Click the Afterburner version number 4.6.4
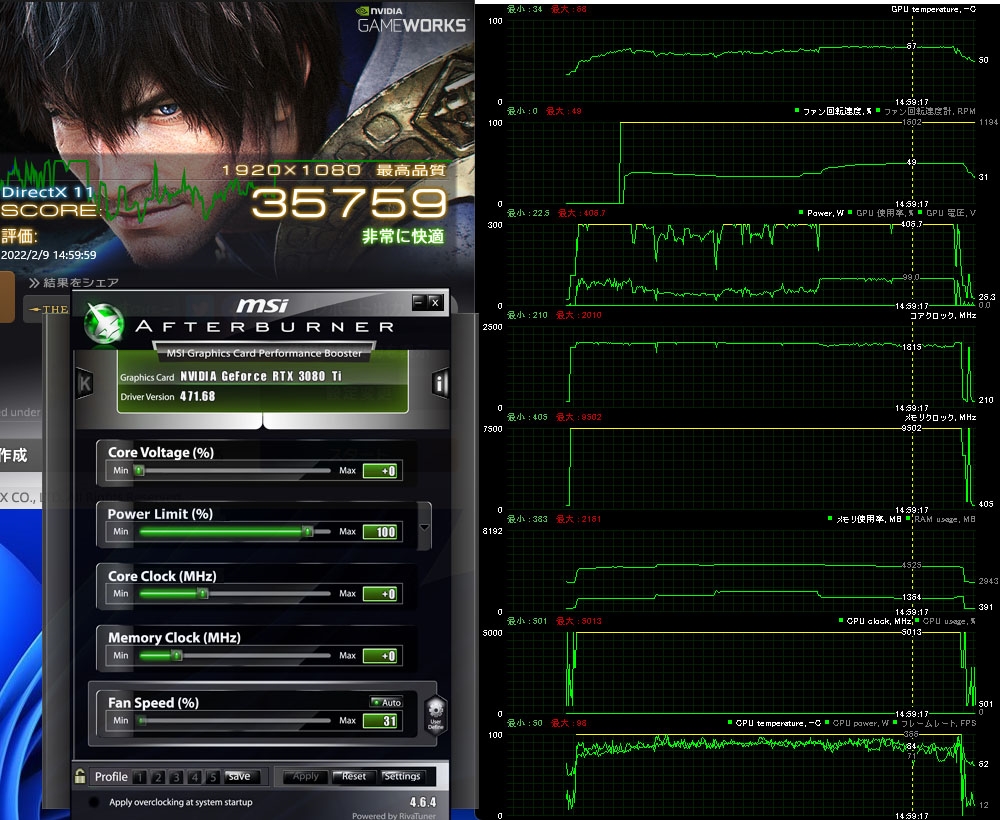Viewport: 1000px width, 820px height. 423,802
